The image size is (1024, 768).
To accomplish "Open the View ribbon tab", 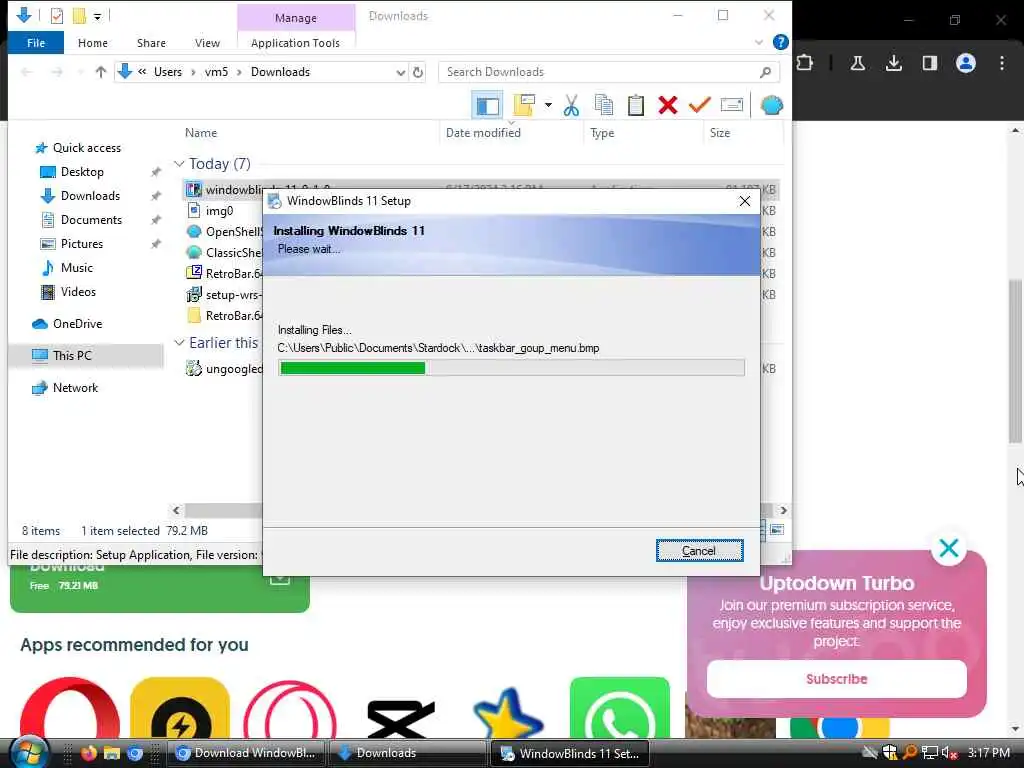I will click(207, 42).
